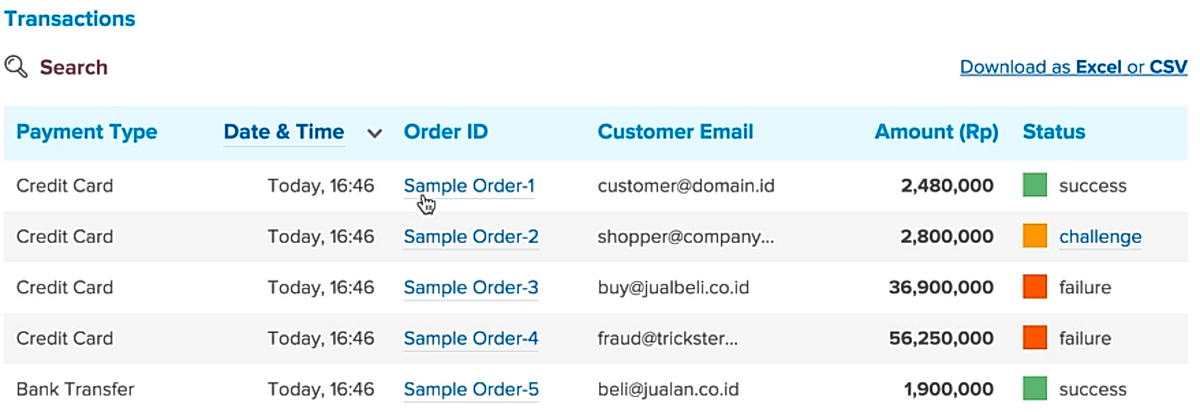This screenshot has height=412, width=1200.
Task: Open the challenge status link
Action: [x=1100, y=237]
